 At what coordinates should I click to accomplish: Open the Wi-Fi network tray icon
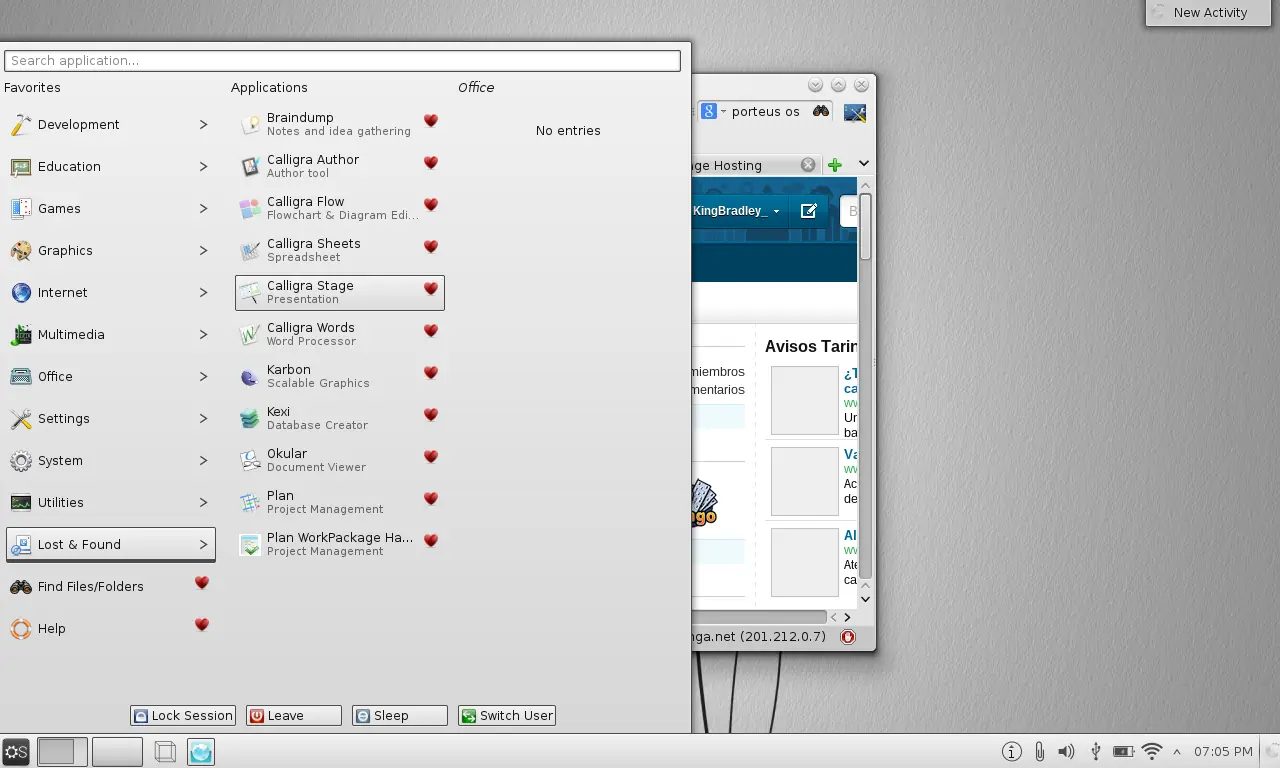tap(1152, 751)
